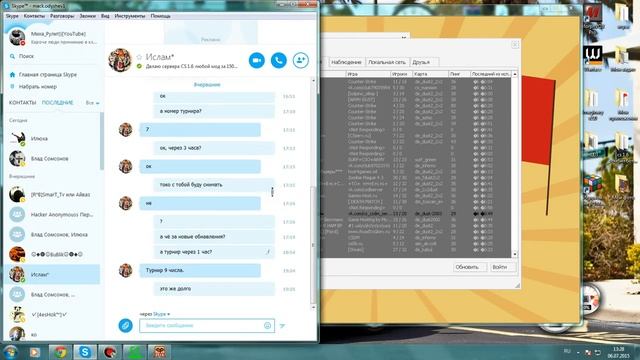
Task: Start a video call with Ислам*
Action: point(257,60)
